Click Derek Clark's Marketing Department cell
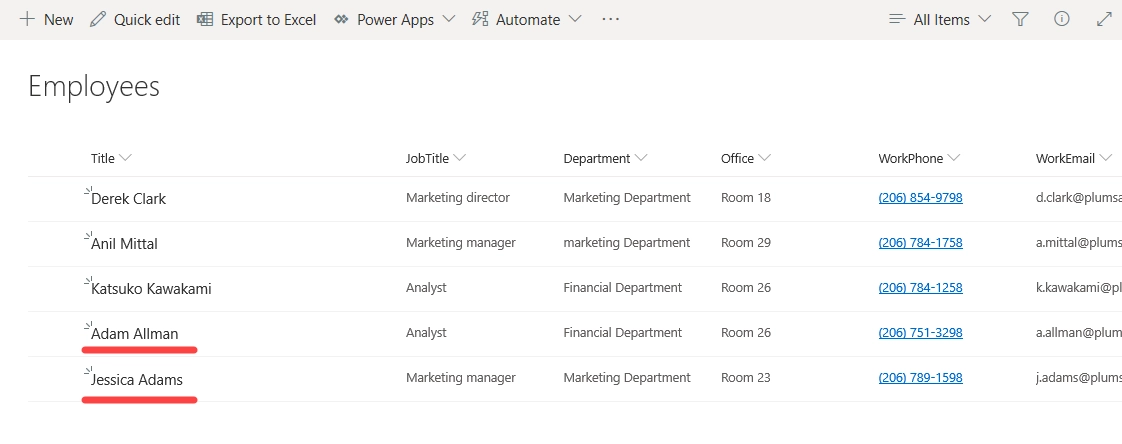Screen dimensions: 1122x444 [x=627, y=198]
